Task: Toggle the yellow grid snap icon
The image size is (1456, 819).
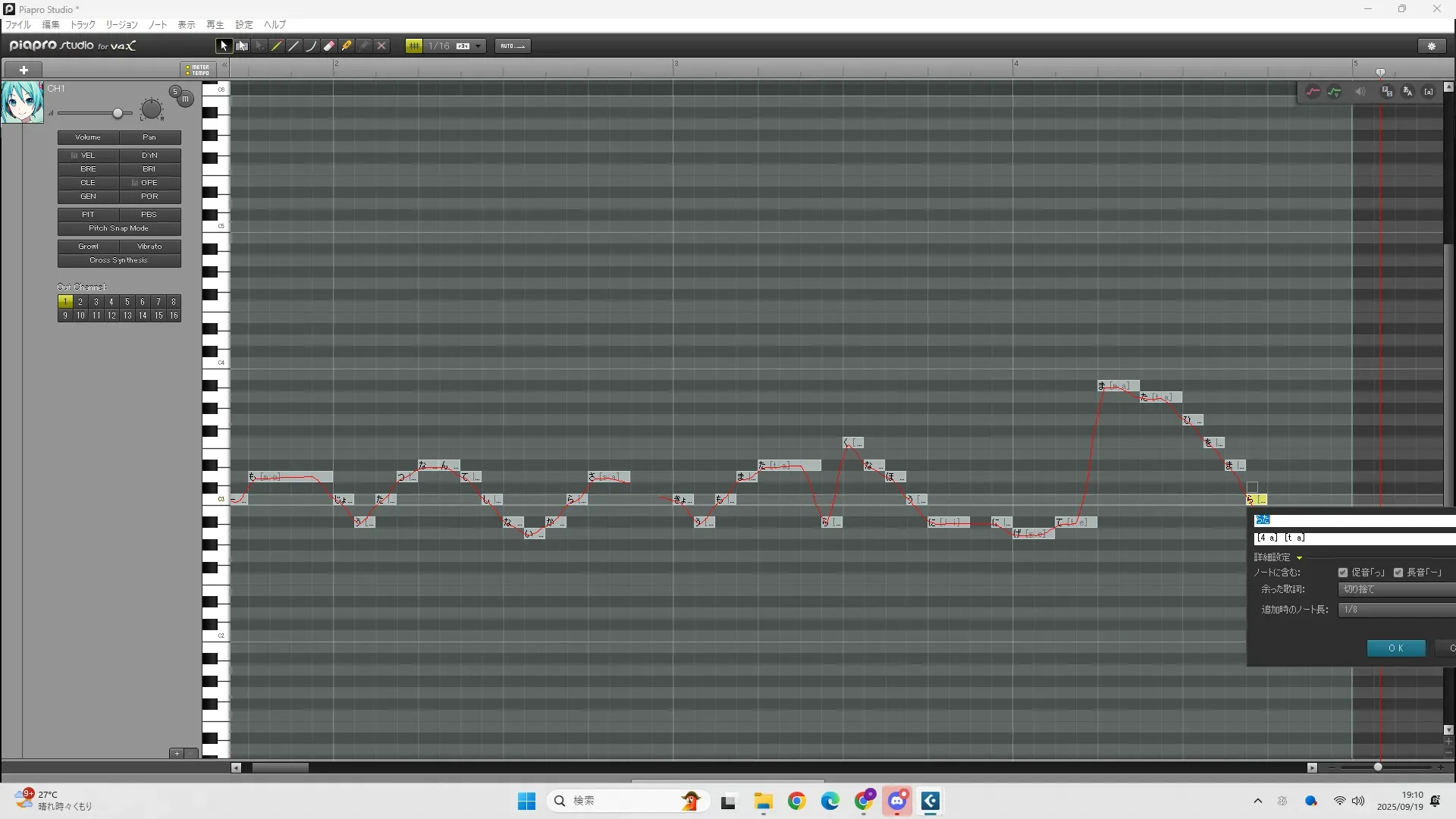Action: tap(414, 46)
